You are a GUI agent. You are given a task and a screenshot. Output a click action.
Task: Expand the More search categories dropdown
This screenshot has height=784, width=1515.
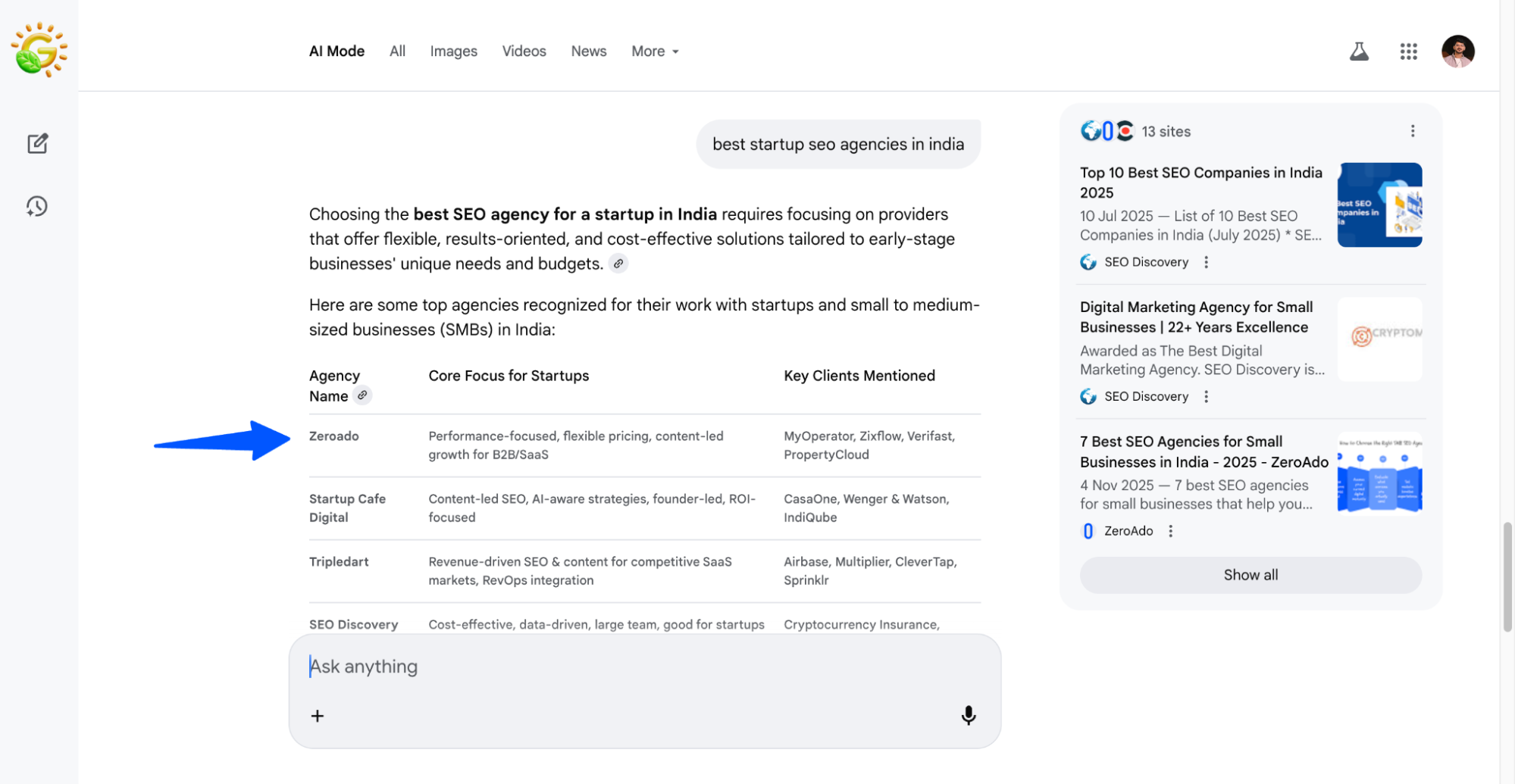pyautogui.click(x=654, y=51)
